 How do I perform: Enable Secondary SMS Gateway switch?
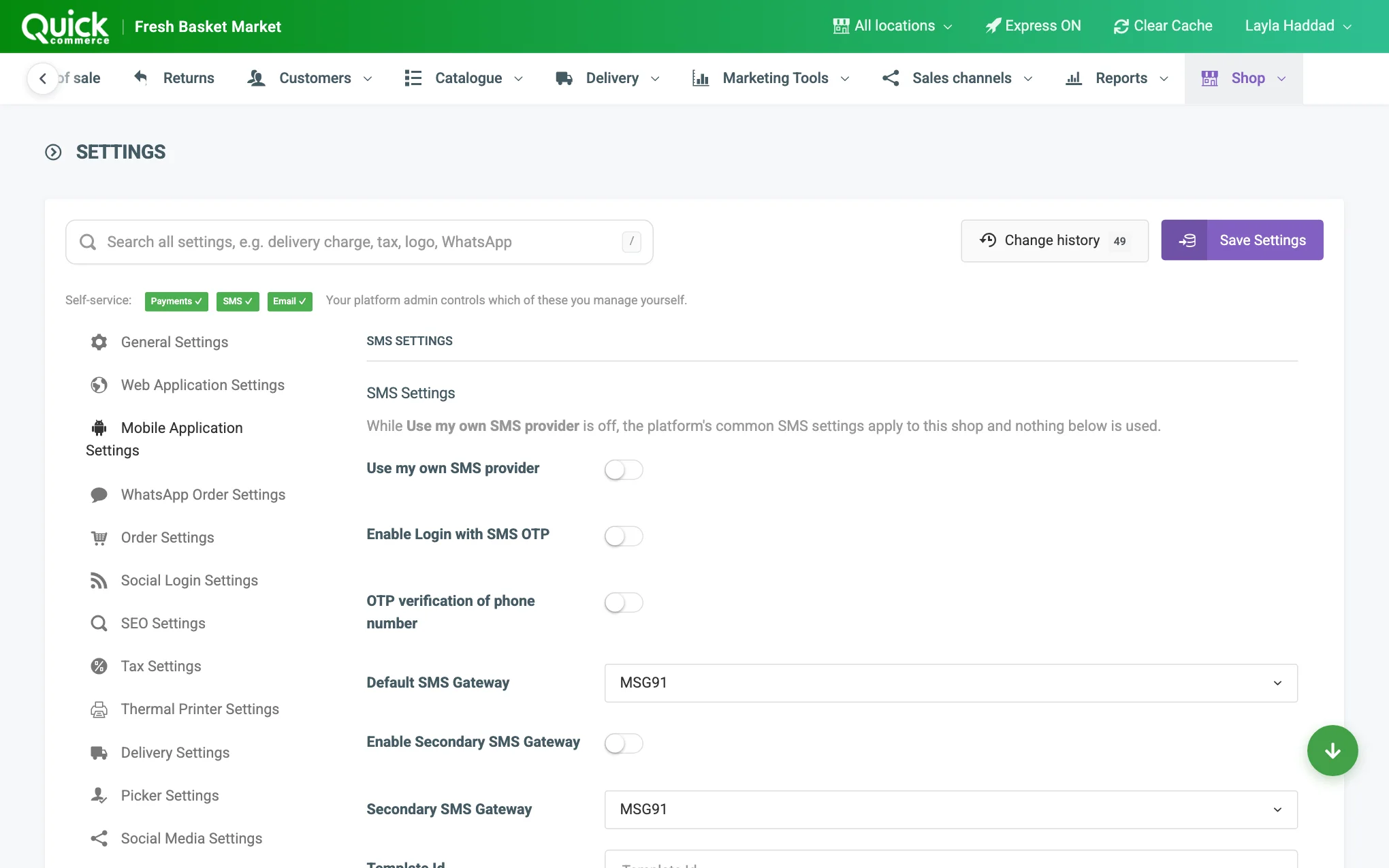pos(624,743)
